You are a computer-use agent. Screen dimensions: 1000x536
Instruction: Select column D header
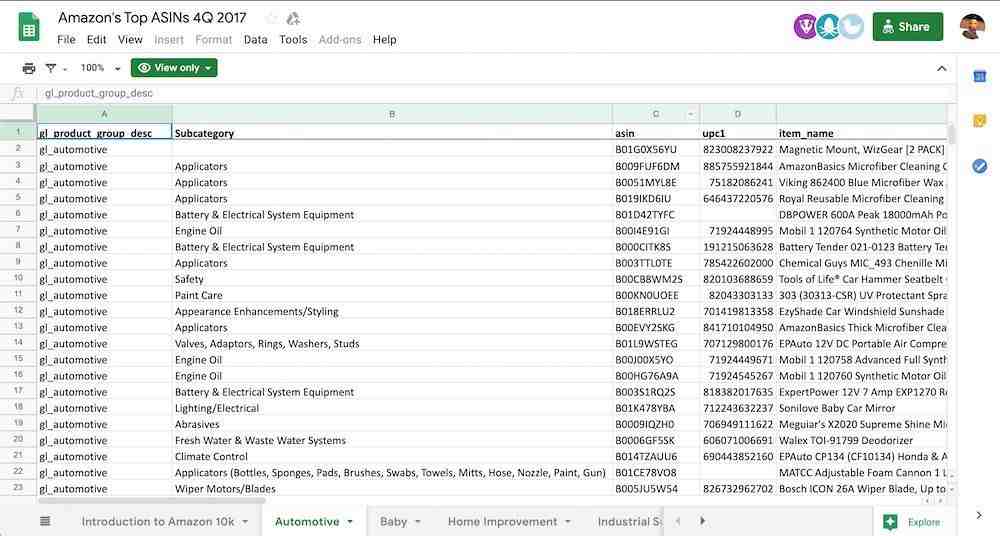[x=737, y=114]
